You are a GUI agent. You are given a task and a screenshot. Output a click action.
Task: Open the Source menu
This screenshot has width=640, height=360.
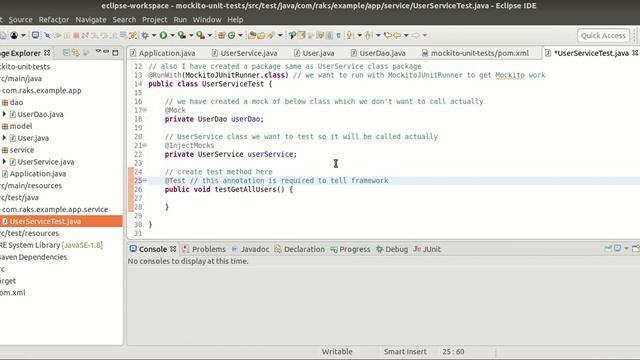click(20, 20)
